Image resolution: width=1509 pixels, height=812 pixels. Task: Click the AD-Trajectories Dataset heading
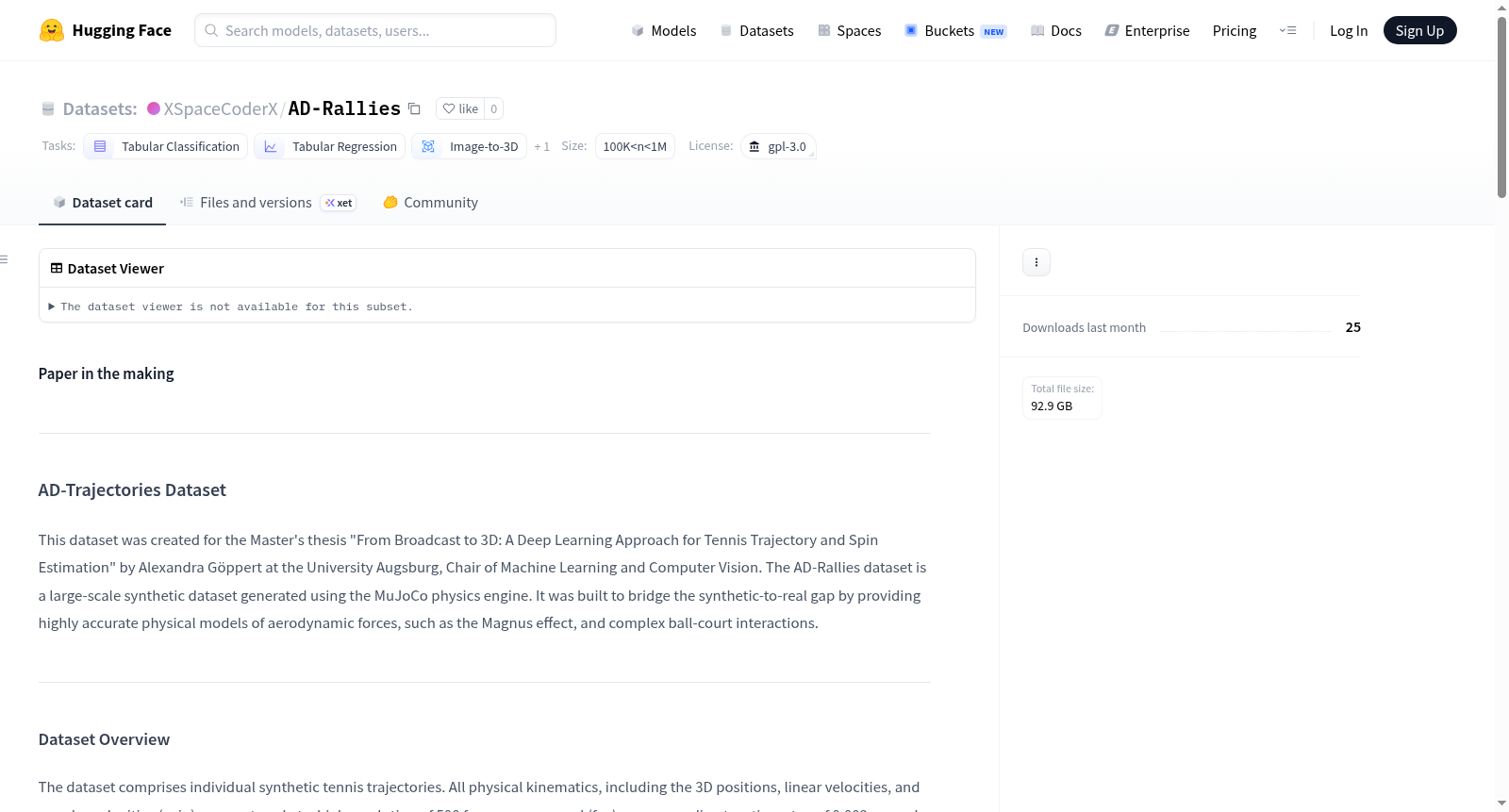coord(132,490)
